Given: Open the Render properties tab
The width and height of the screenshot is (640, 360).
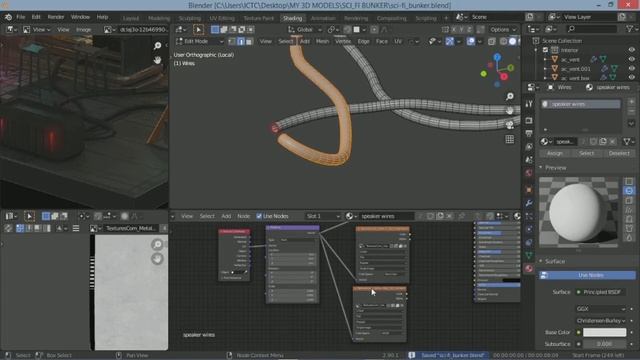Looking at the screenshot, I should coord(529,120).
